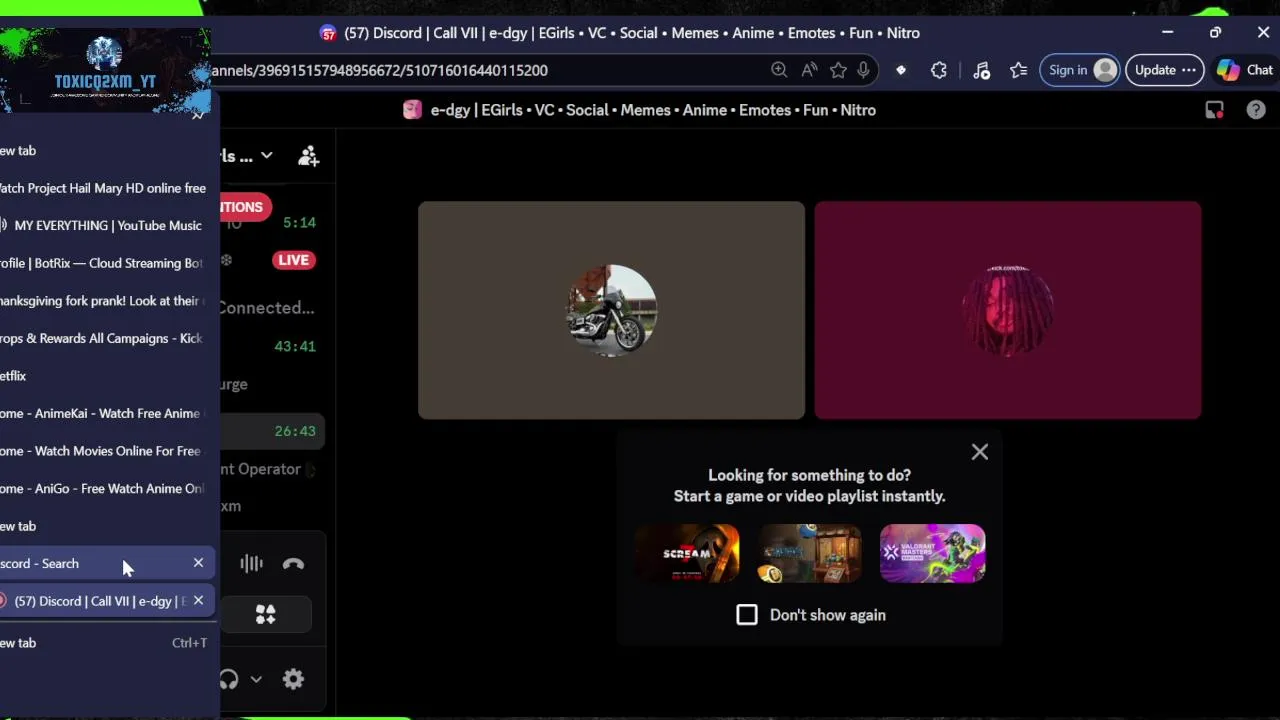The width and height of the screenshot is (1280, 720).
Task: Click the server title in Discord header
Action: click(653, 110)
